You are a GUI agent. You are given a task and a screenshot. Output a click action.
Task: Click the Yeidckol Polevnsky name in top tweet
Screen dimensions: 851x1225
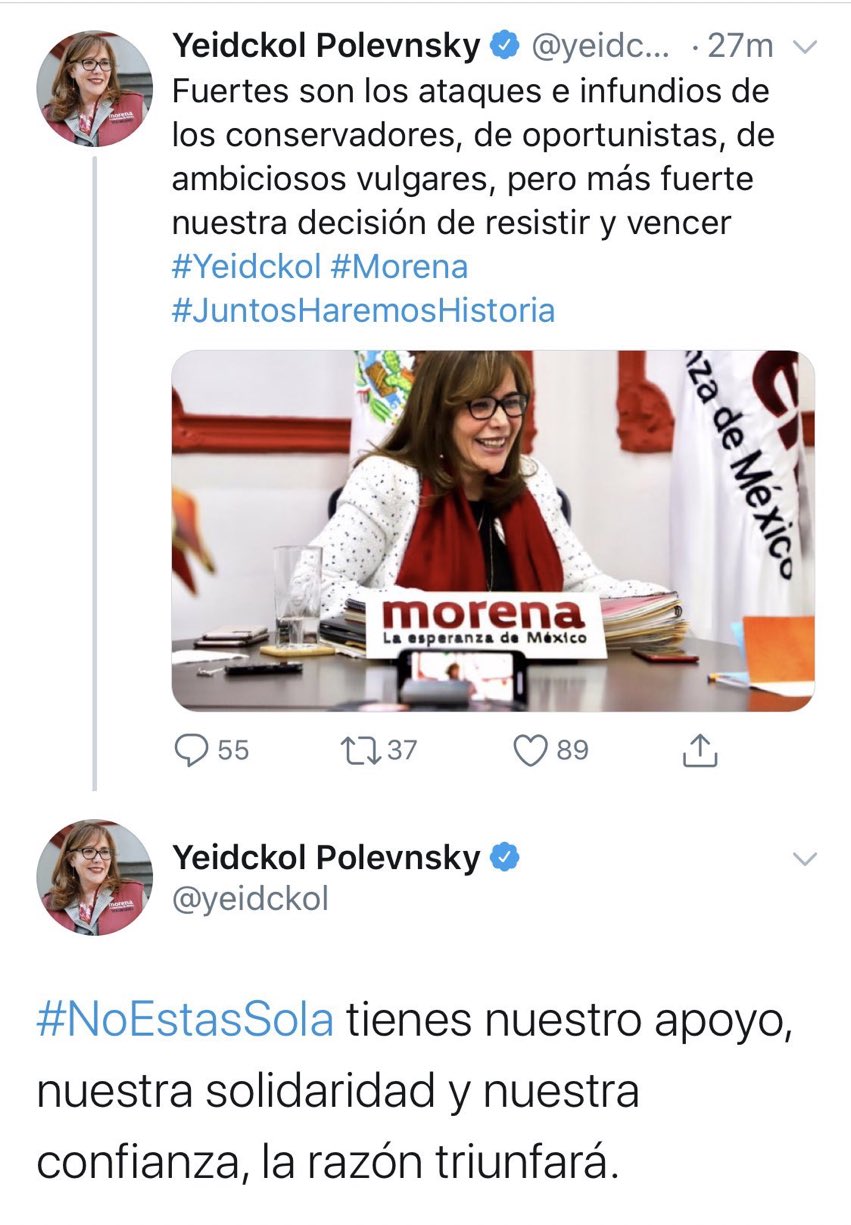327,45
